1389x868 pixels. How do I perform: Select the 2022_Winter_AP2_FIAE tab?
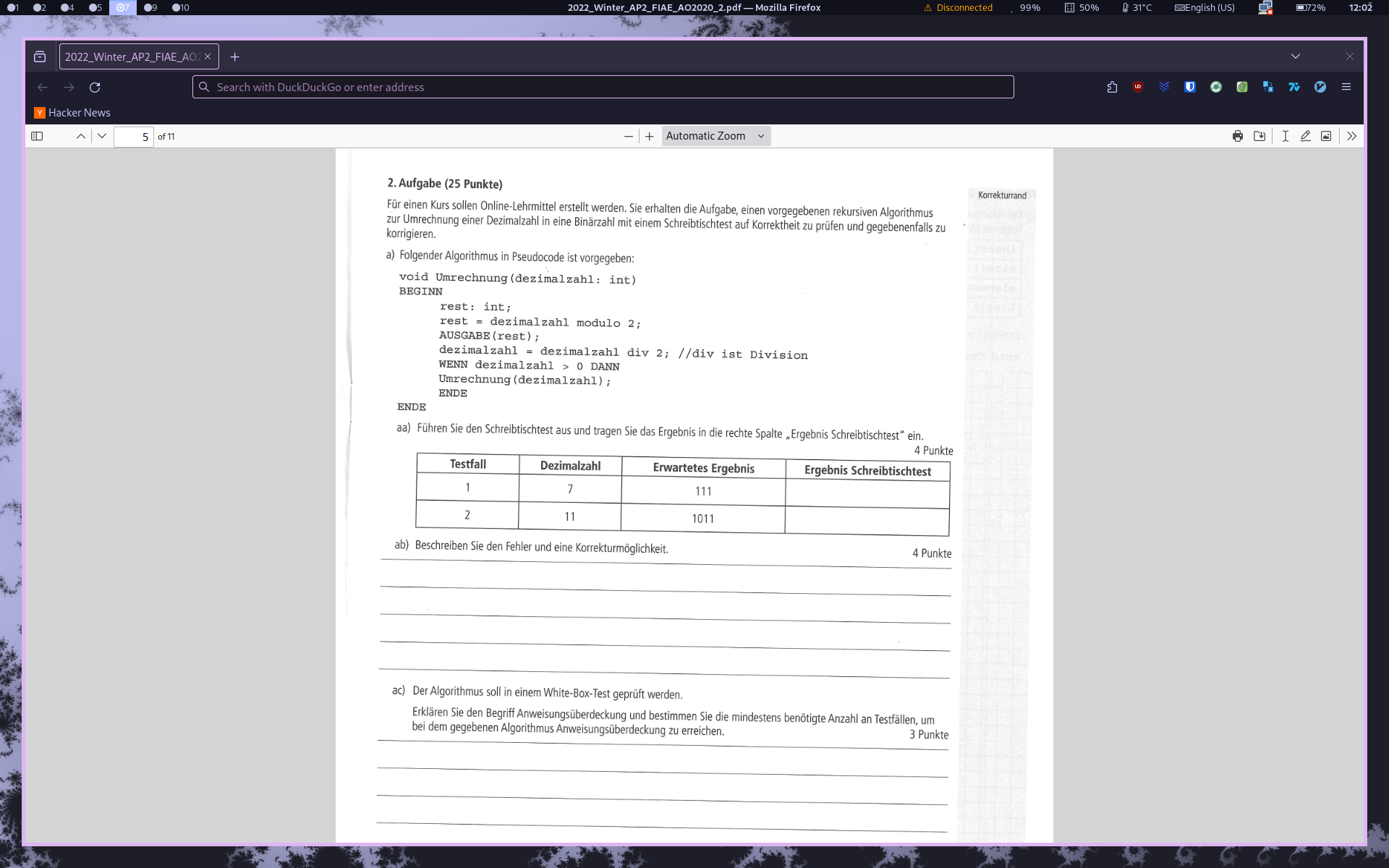pos(132,56)
